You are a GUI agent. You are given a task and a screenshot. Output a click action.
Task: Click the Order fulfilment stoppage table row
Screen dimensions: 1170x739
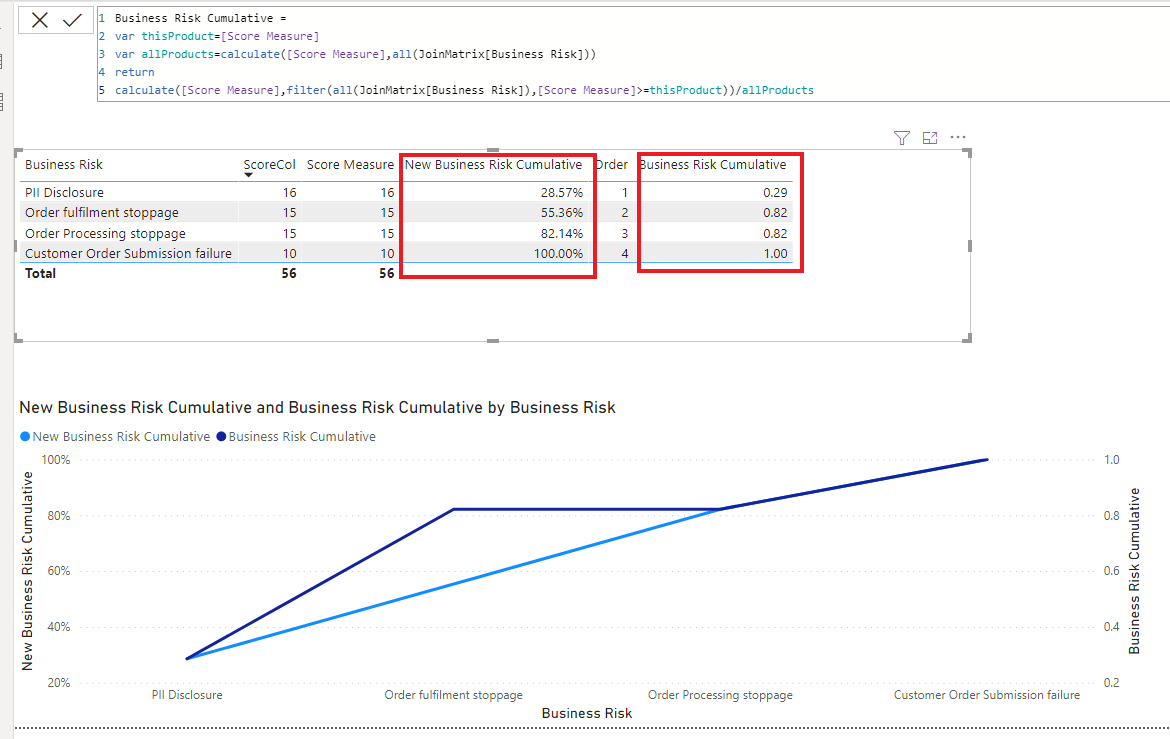[405, 213]
